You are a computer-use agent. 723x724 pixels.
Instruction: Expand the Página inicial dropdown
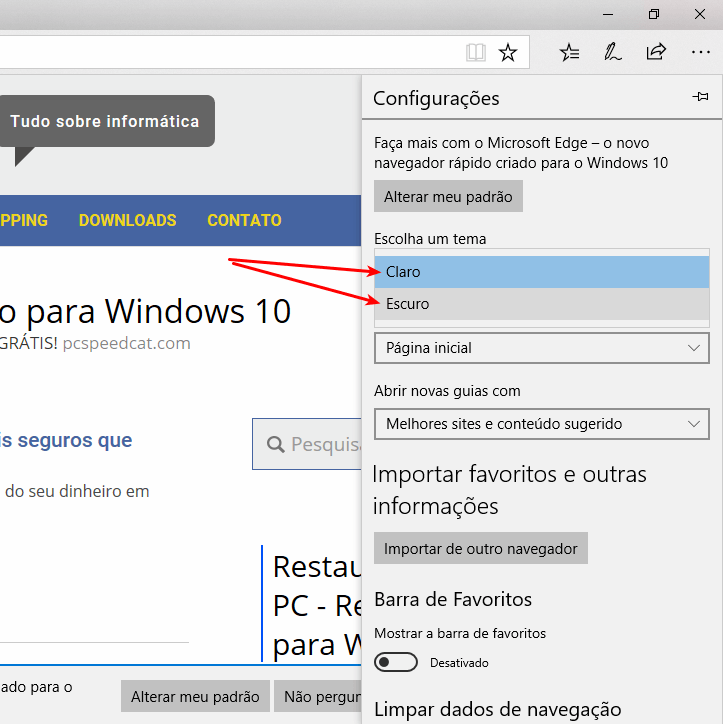[542, 348]
